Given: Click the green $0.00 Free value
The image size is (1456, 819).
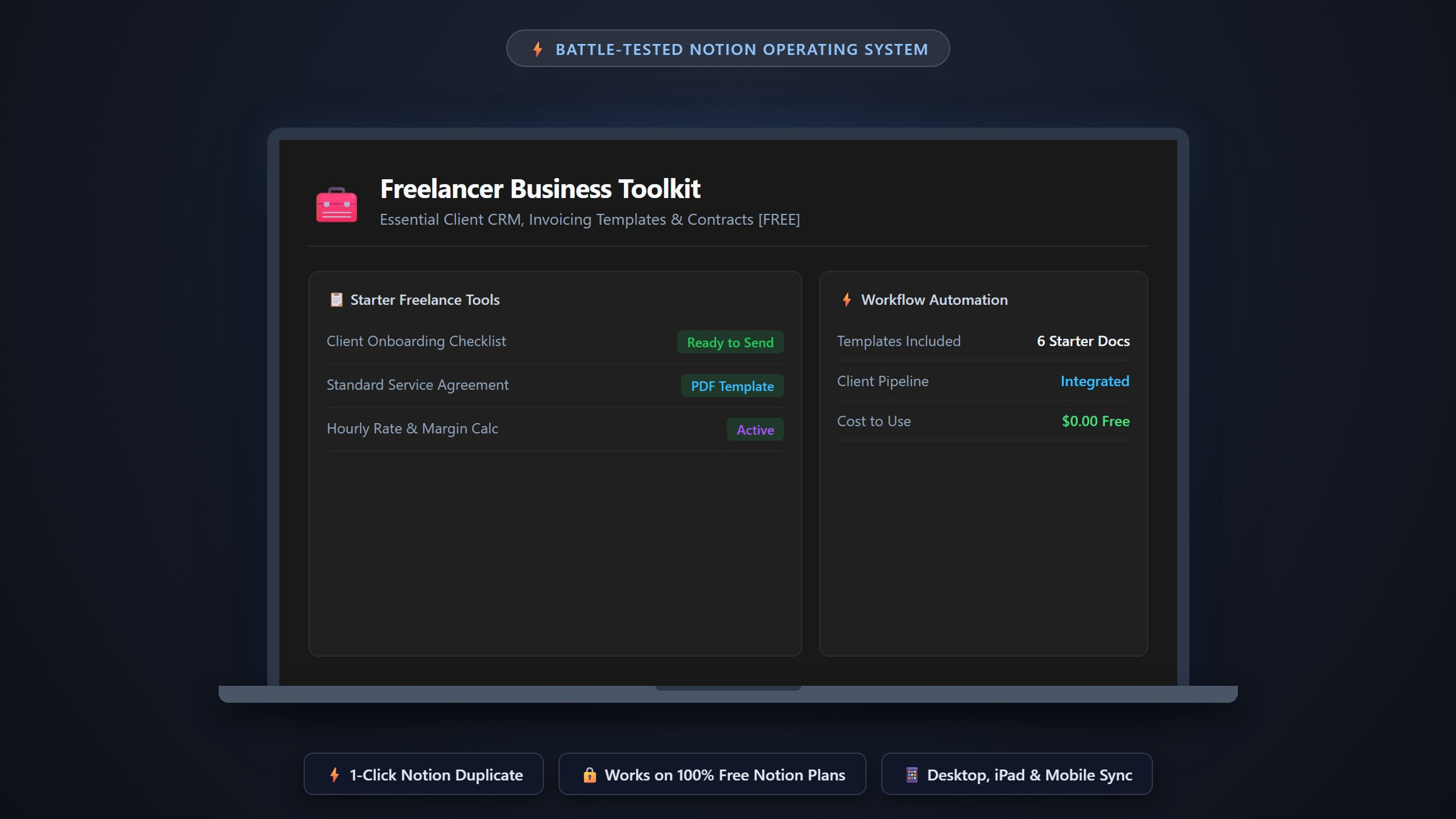Looking at the screenshot, I should point(1096,421).
